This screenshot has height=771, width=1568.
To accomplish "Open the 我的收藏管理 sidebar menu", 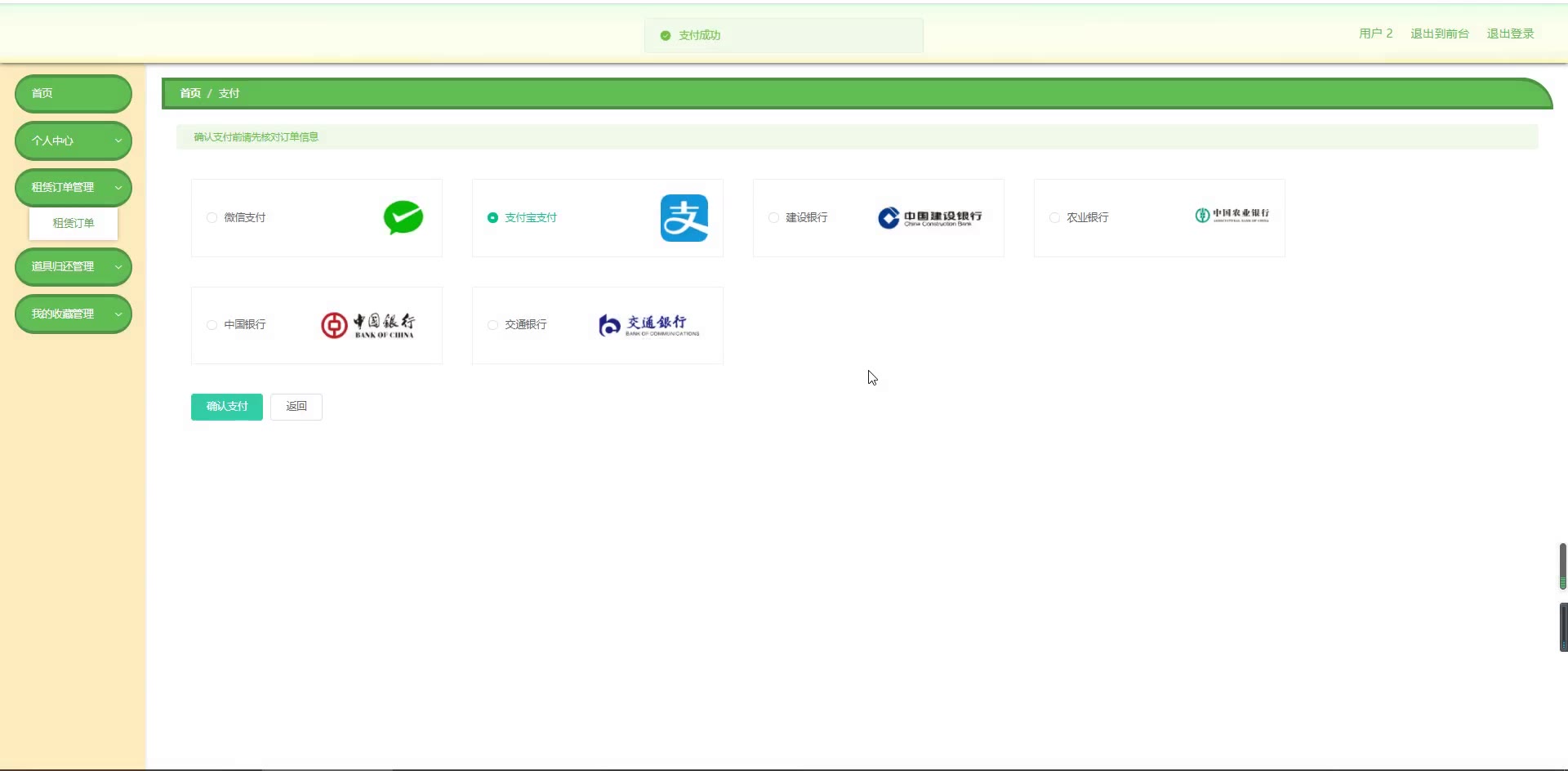I will (x=73, y=314).
